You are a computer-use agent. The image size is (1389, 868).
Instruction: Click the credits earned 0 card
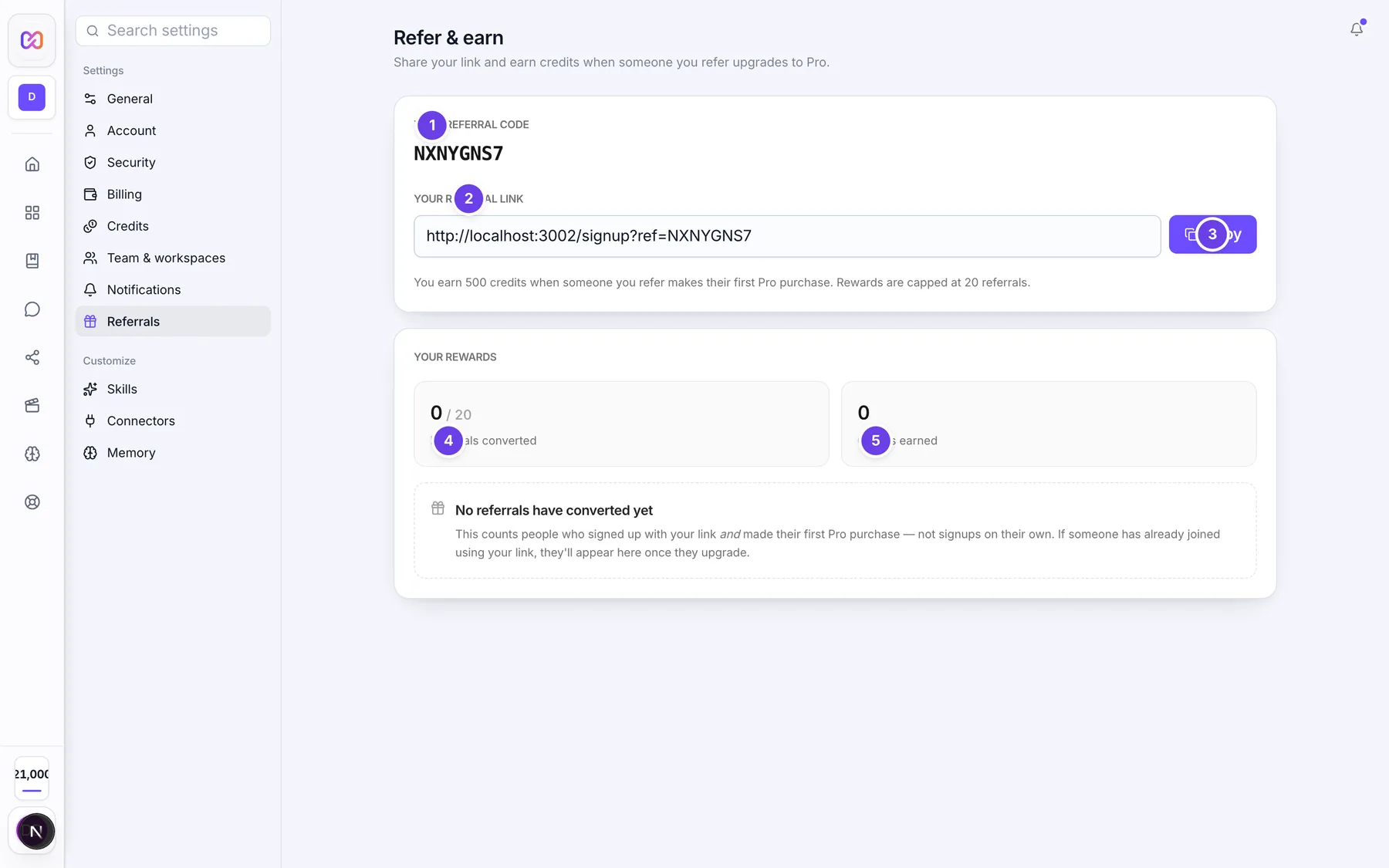pos(1049,424)
